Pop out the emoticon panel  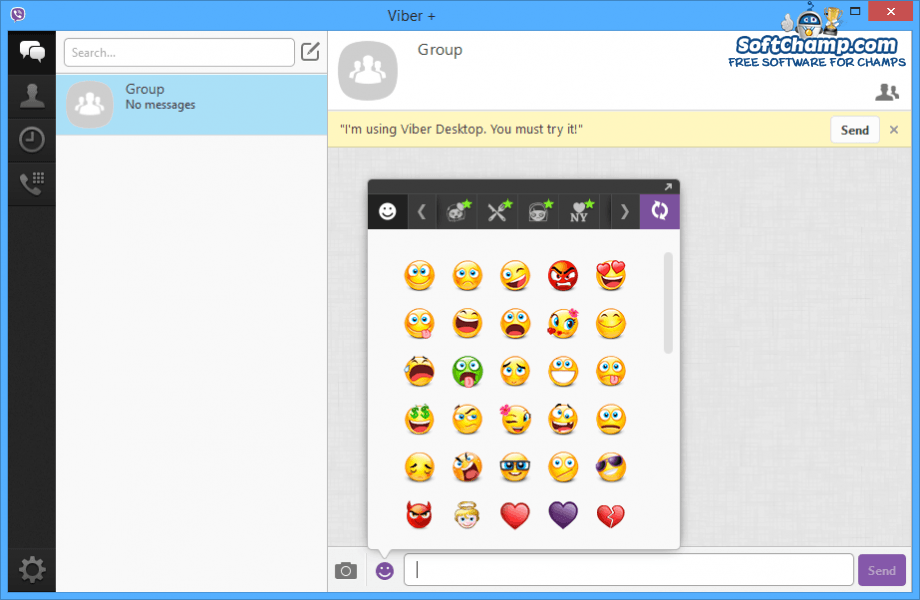pos(668,187)
